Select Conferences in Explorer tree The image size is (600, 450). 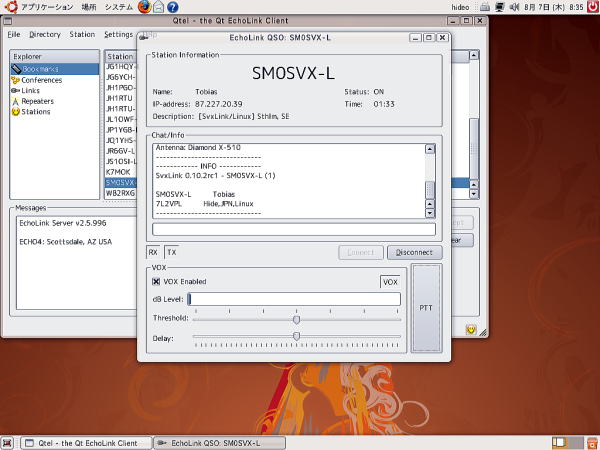(41, 80)
